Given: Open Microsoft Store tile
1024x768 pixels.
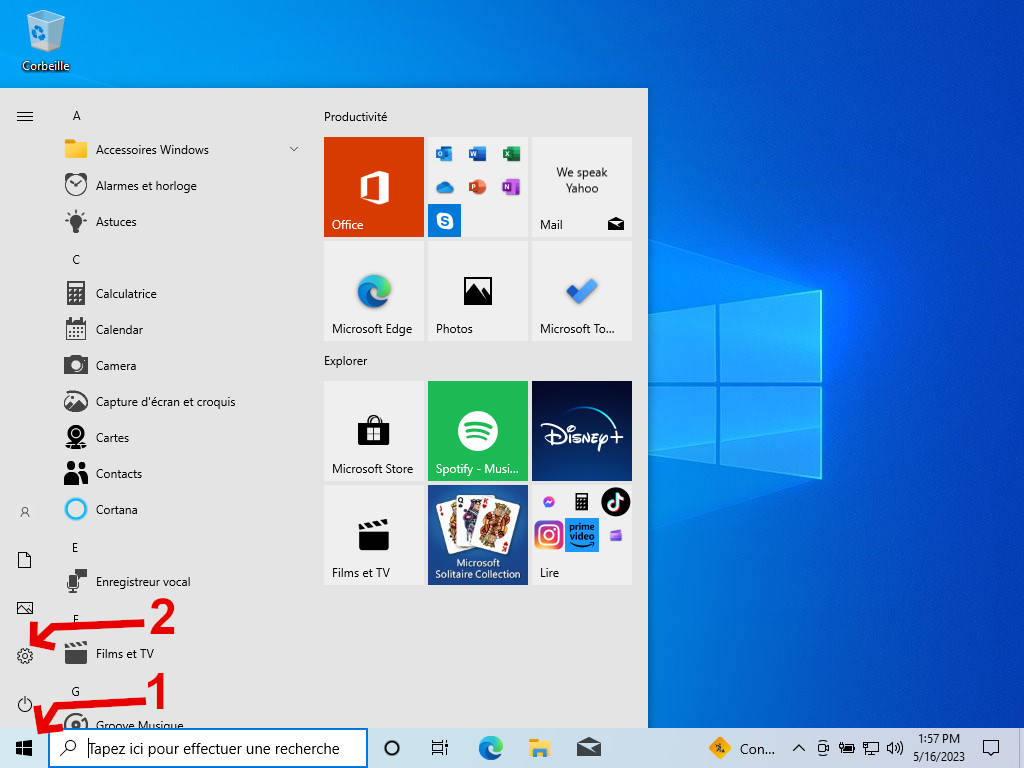Looking at the screenshot, I should (x=374, y=431).
